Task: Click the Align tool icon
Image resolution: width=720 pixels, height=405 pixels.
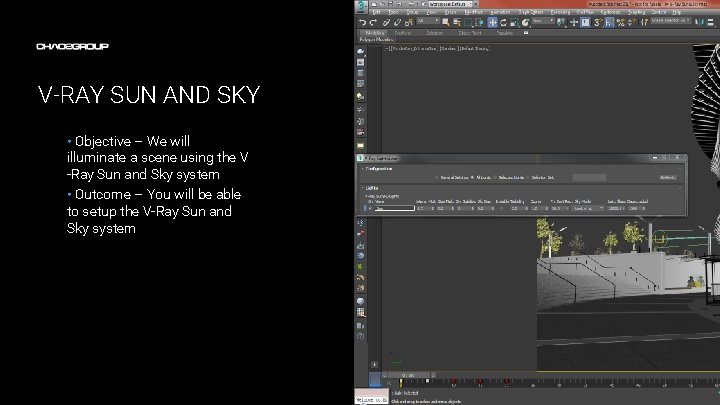Action: coord(710,22)
